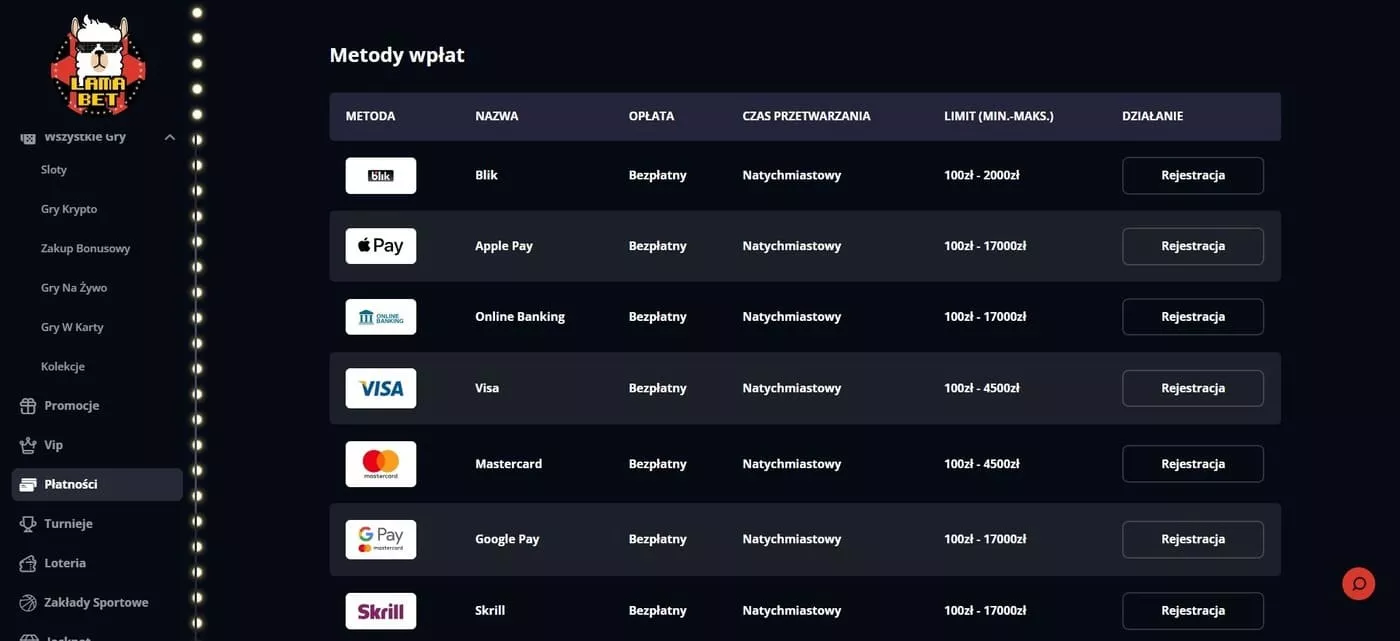Click the Lama Bet logo

[98, 66]
